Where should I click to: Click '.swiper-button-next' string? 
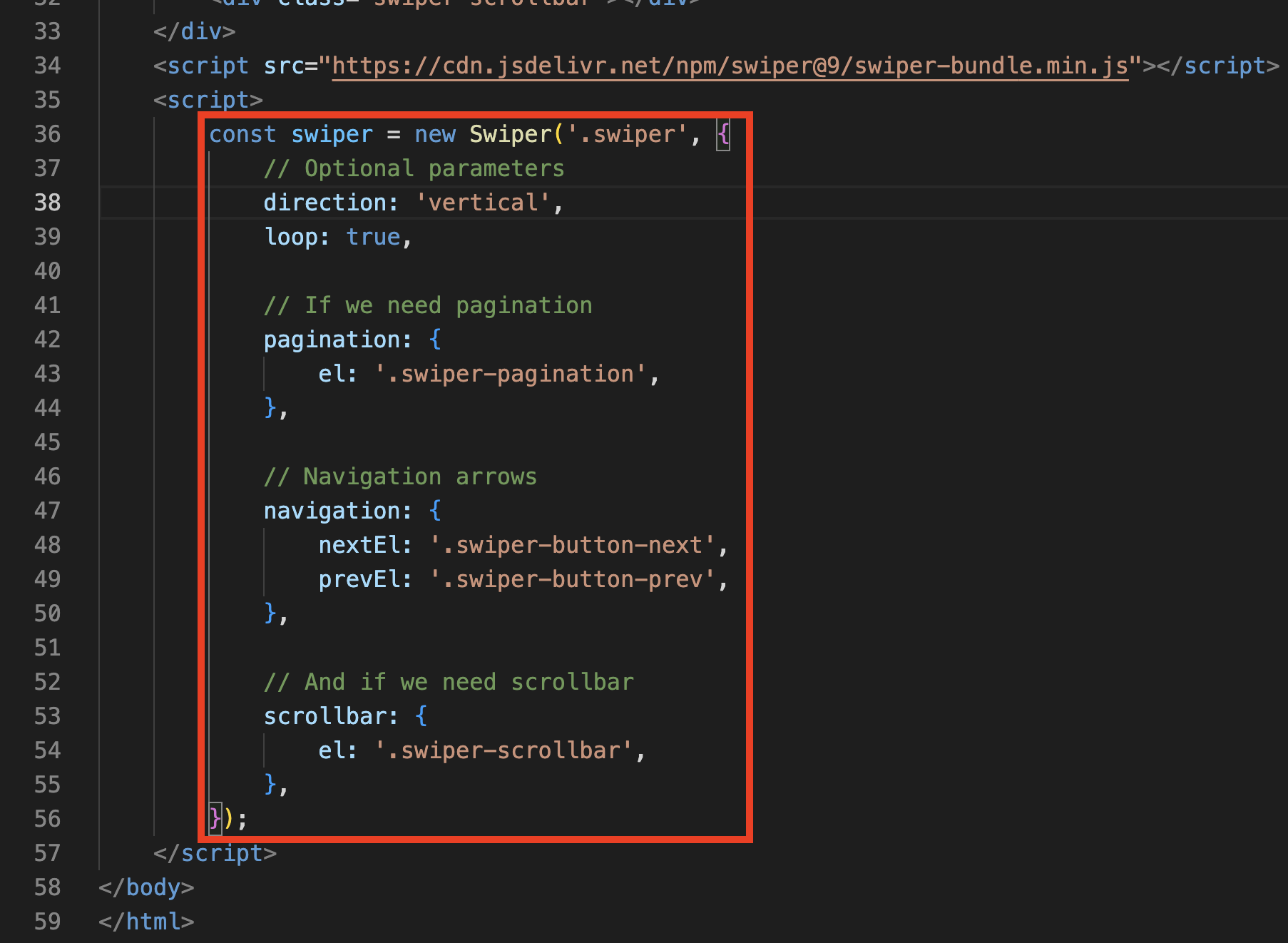tap(573, 545)
